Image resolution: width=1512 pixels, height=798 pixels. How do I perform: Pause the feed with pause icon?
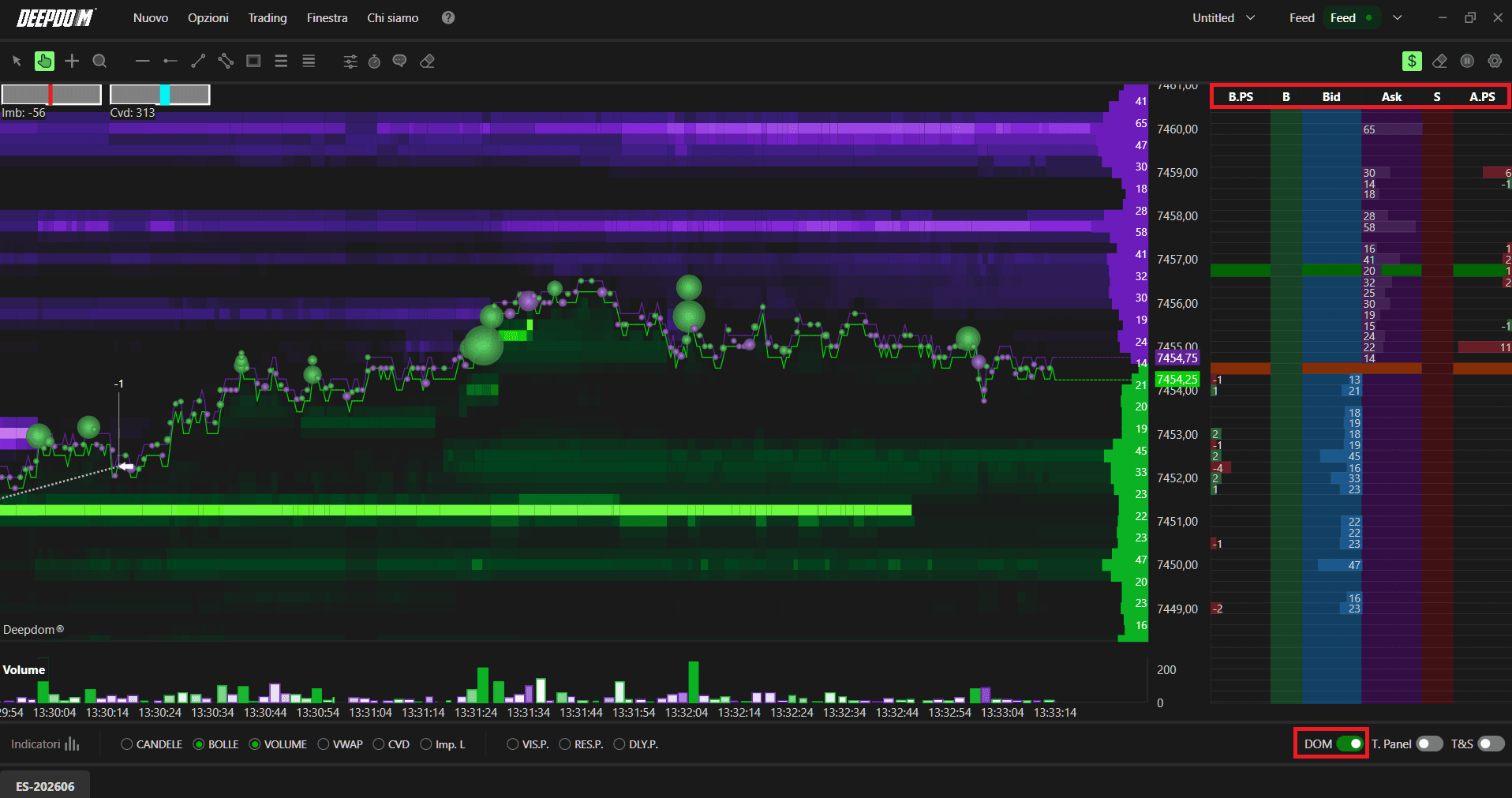(1467, 61)
